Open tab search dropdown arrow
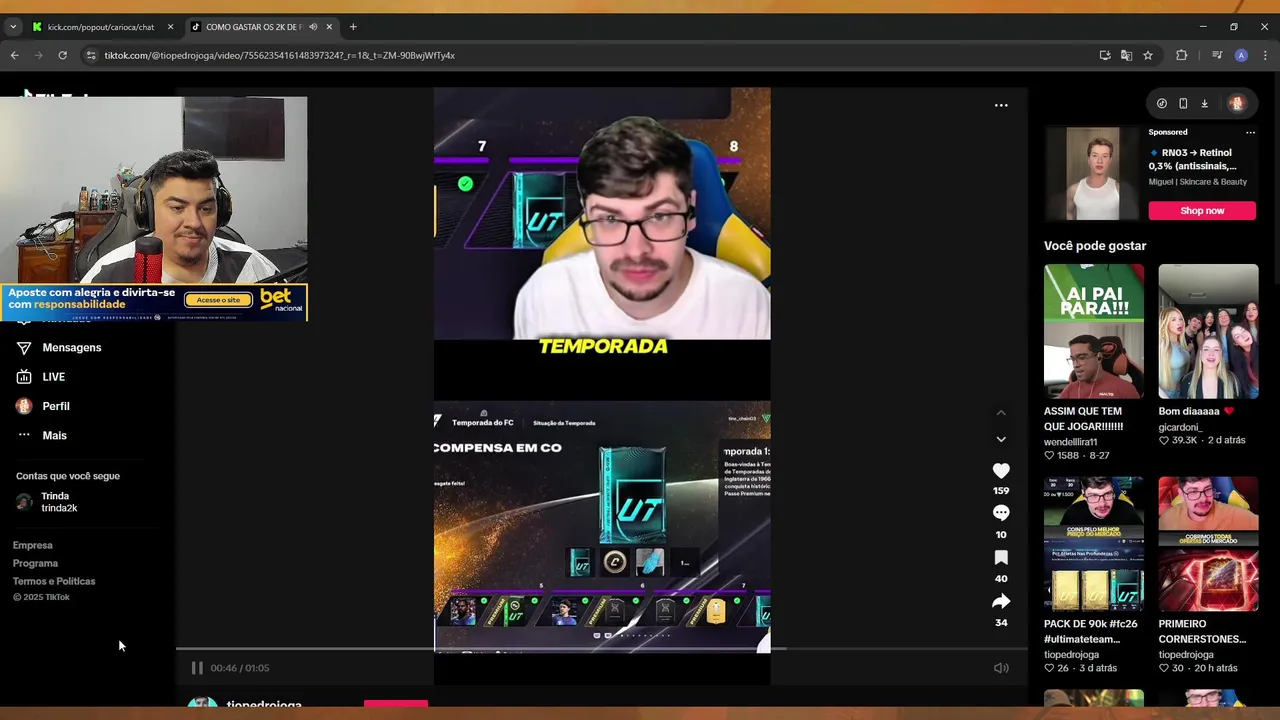 (x=13, y=27)
